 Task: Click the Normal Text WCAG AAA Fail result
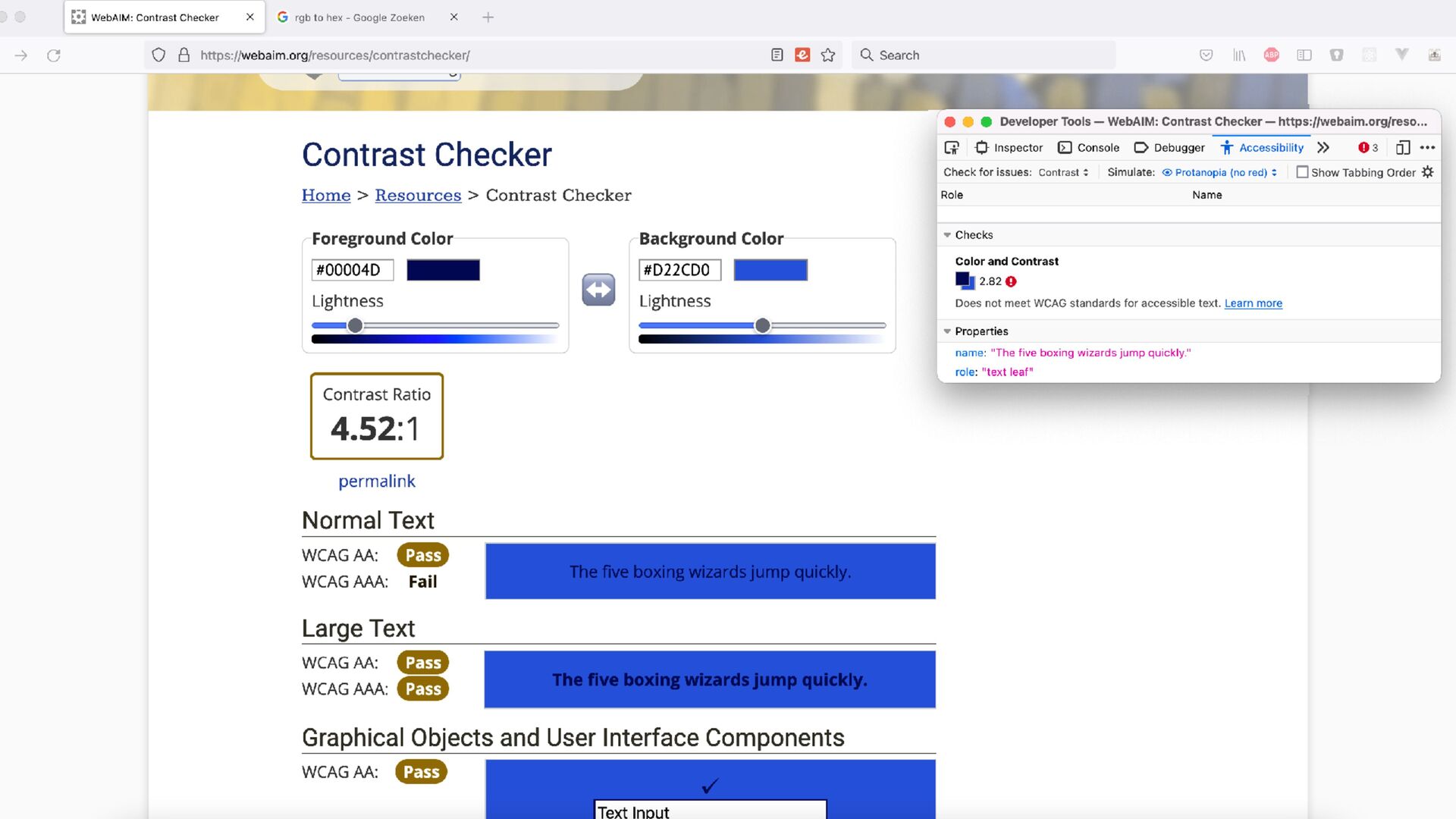pyautogui.click(x=422, y=582)
